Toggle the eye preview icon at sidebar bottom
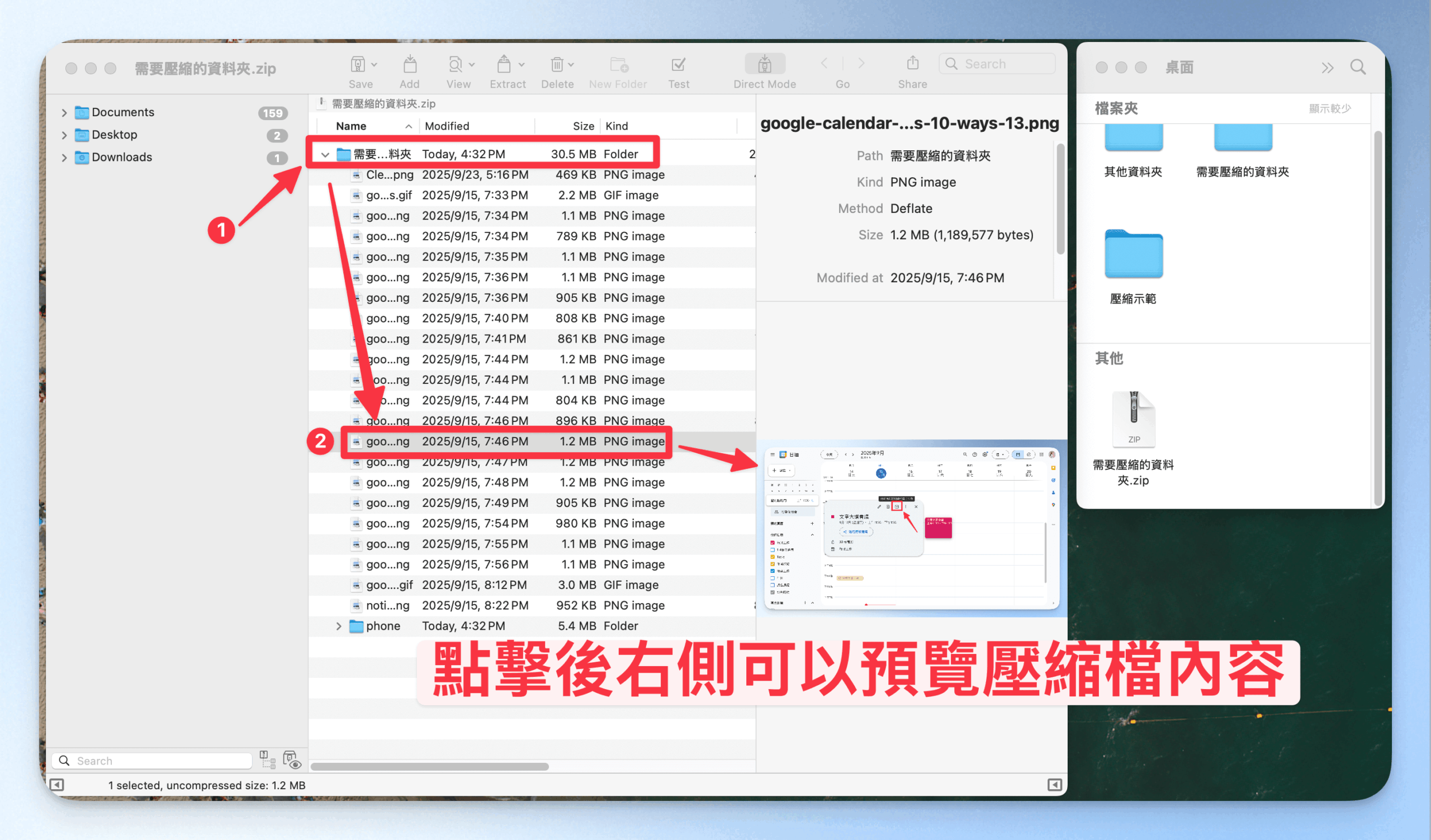Viewport: 1431px width, 840px height. (x=292, y=760)
